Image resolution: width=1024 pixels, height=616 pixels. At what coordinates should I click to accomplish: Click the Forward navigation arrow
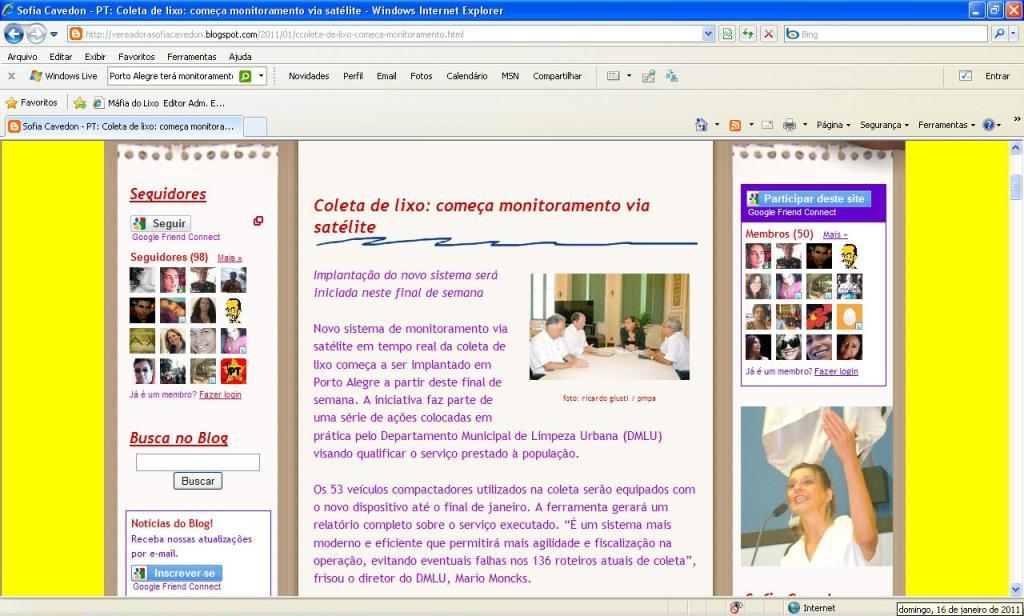click(x=36, y=34)
